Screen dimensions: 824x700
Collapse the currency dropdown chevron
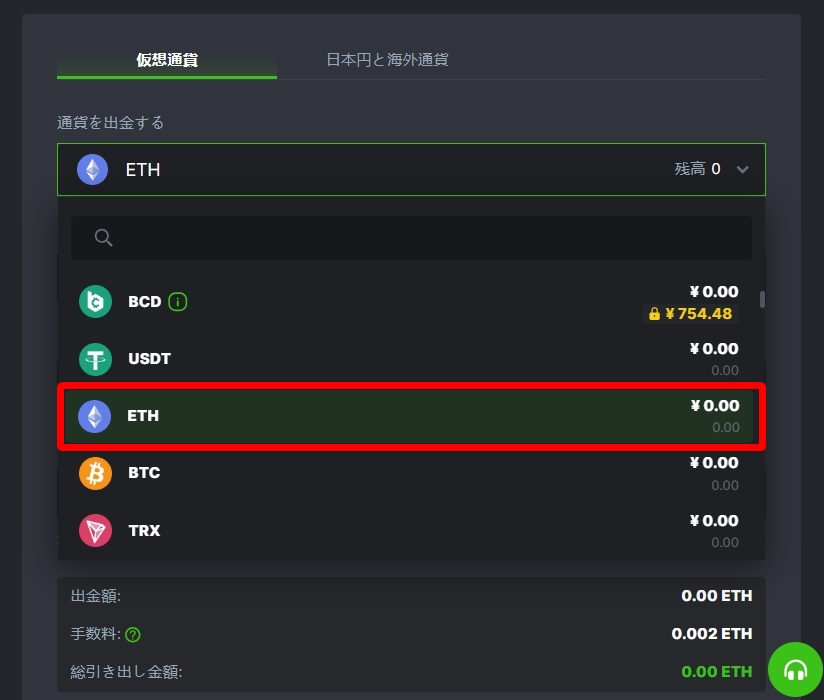click(x=742, y=169)
